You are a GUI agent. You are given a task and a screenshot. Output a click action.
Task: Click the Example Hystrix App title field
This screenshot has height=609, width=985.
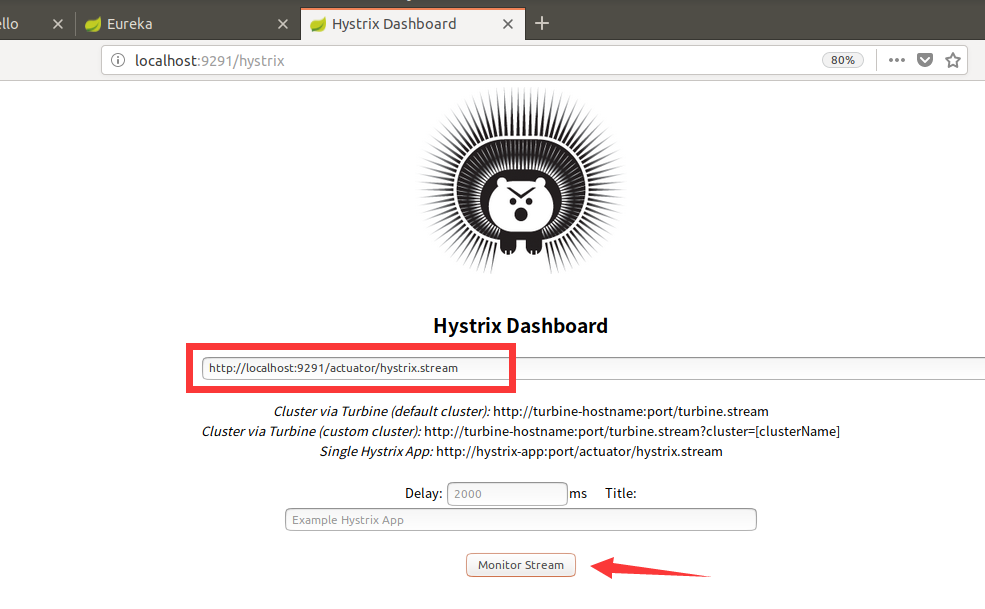[x=520, y=519]
